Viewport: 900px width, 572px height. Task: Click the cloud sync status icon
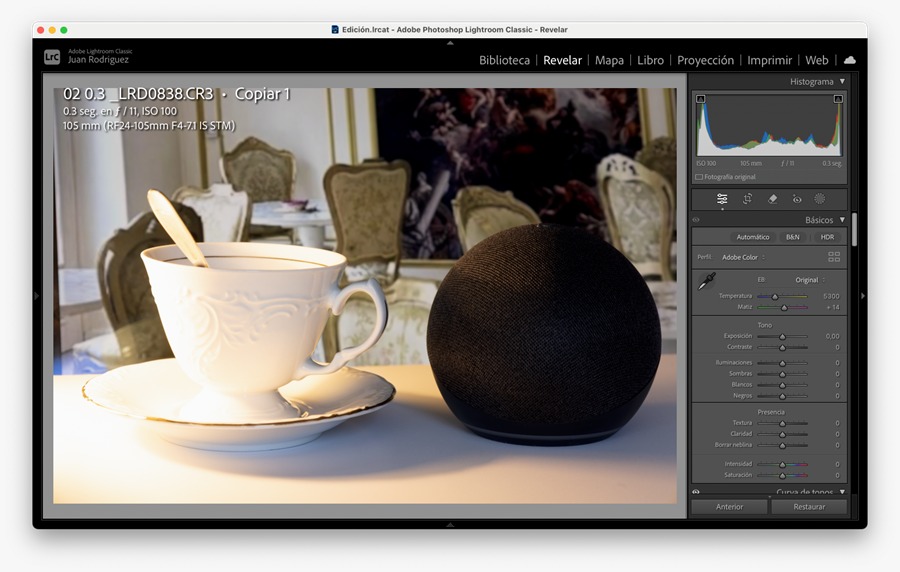tap(850, 60)
